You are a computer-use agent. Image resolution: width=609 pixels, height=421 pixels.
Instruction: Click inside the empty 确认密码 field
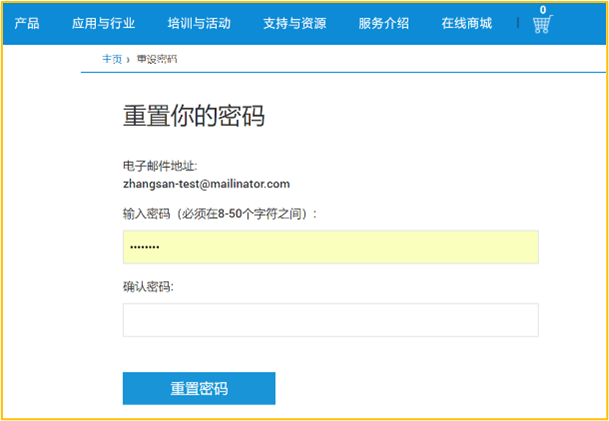(x=330, y=320)
